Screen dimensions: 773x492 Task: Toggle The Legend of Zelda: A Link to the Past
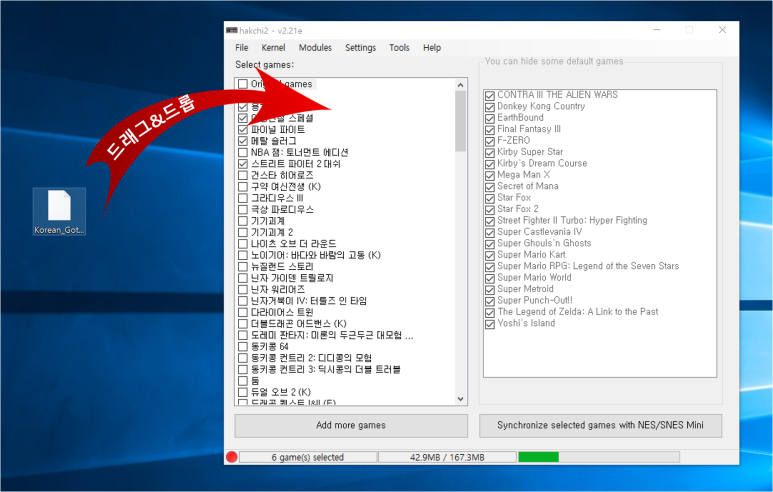[x=490, y=313]
